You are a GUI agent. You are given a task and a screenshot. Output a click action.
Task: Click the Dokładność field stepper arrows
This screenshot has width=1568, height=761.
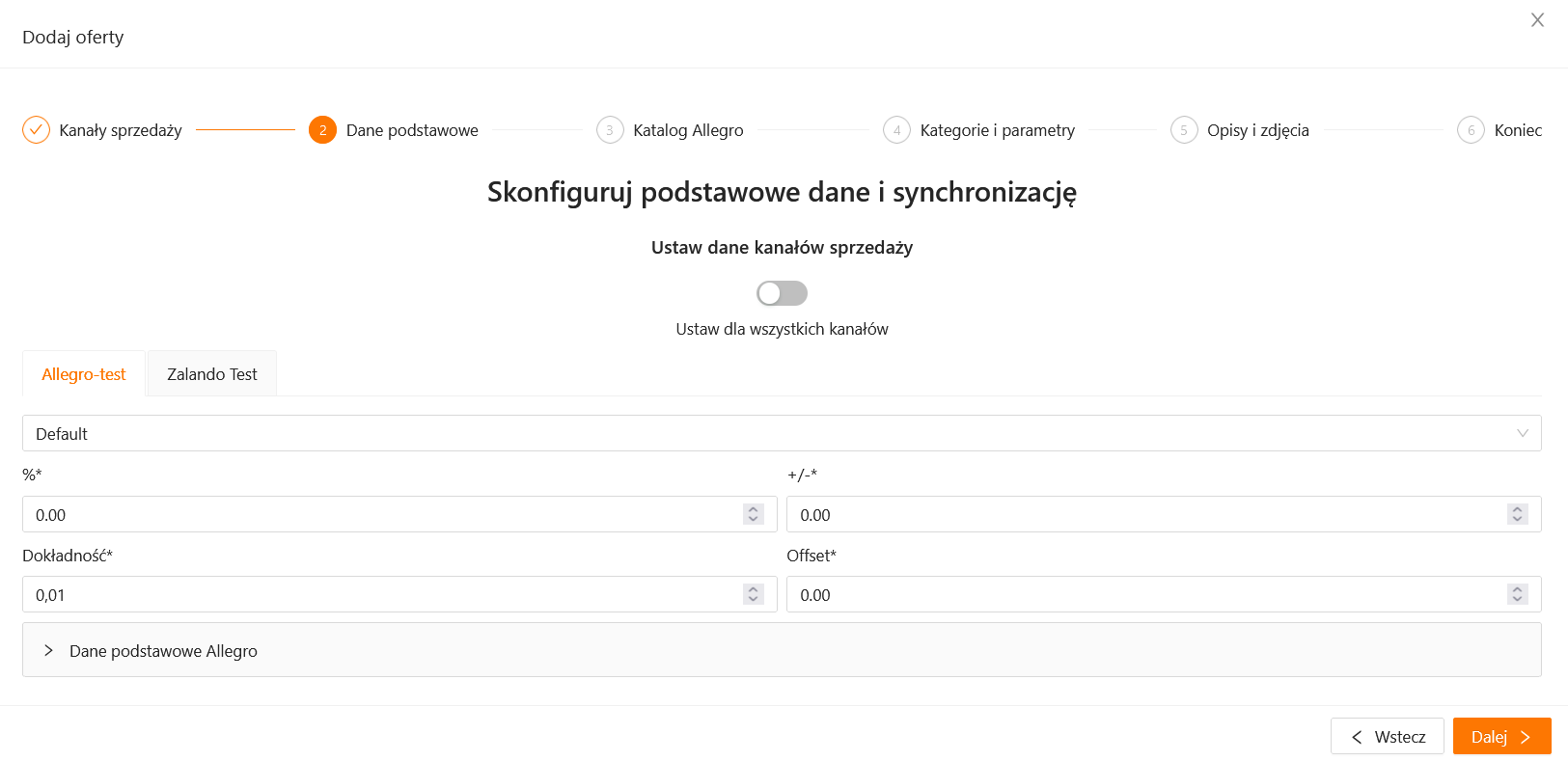click(x=754, y=595)
